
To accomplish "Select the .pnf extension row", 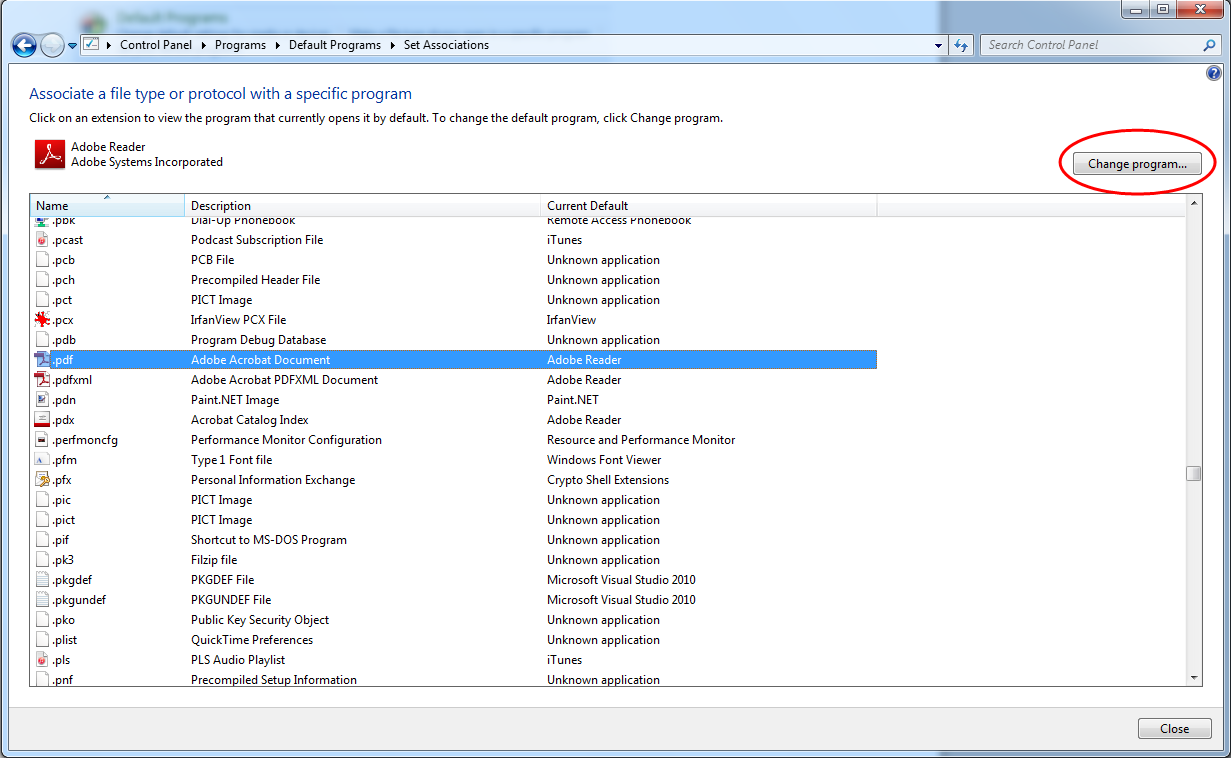I will pos(454,680).
